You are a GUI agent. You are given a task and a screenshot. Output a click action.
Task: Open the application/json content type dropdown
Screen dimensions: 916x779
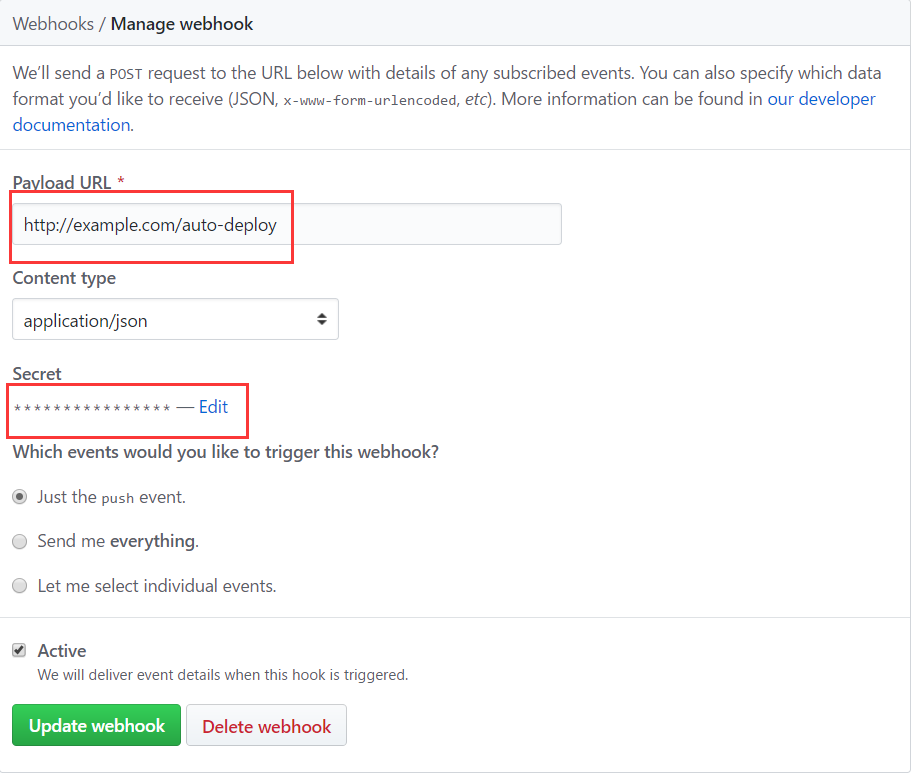pos(175,320)
